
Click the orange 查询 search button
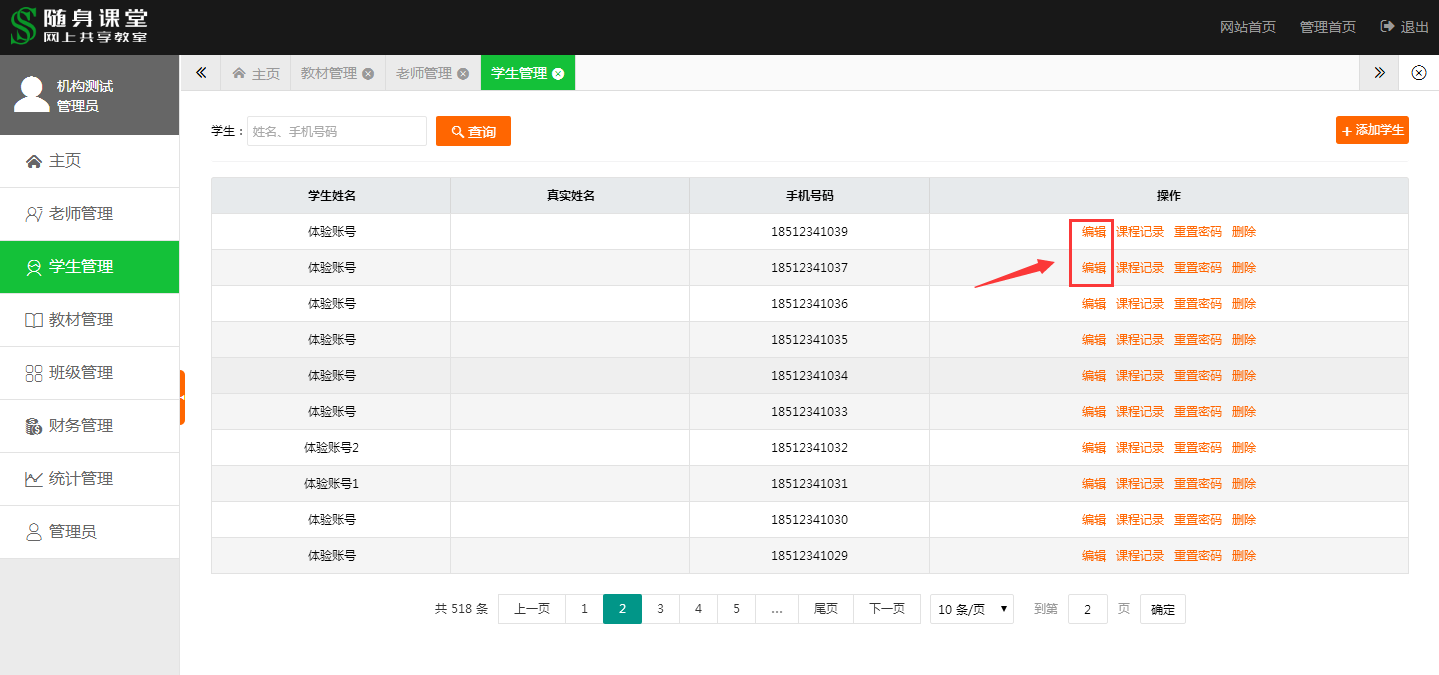point(473,131)
